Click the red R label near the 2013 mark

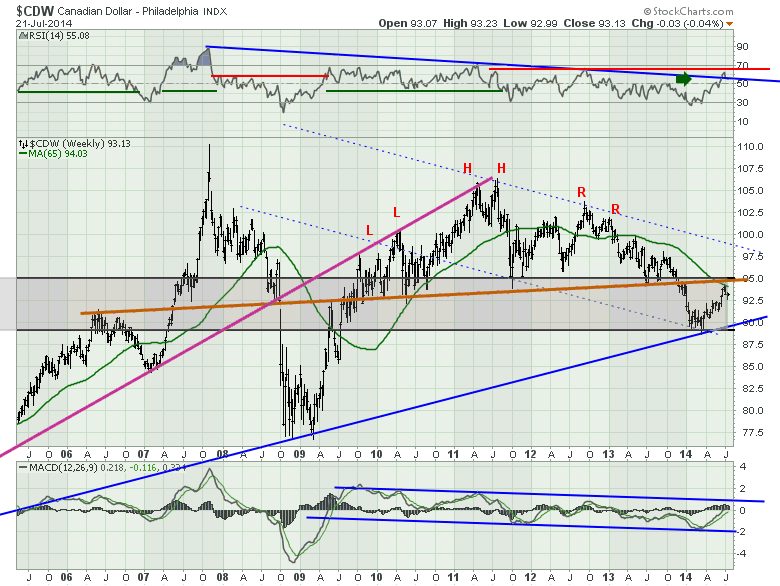(x=615, y=209)
